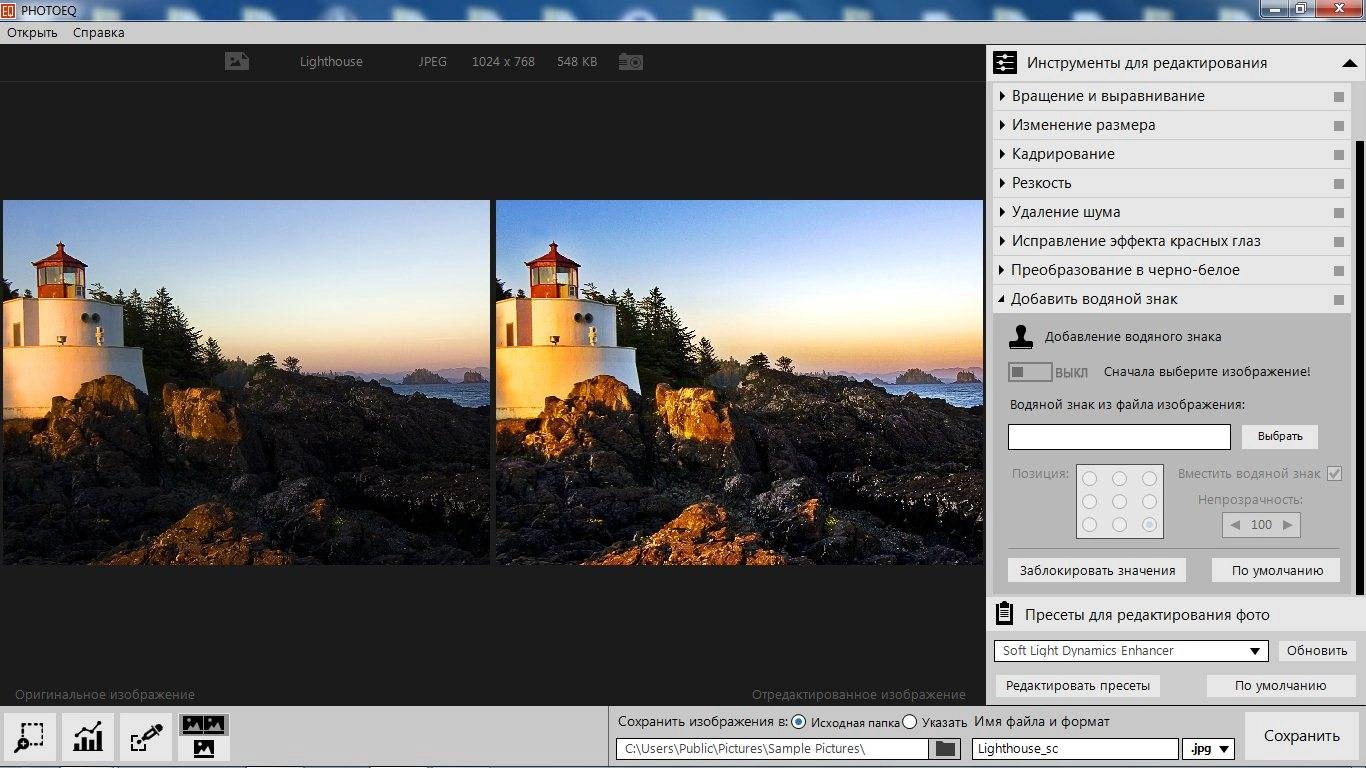Select center watermark position radio
This screenshot has height=768, width=1366.
1119,502
